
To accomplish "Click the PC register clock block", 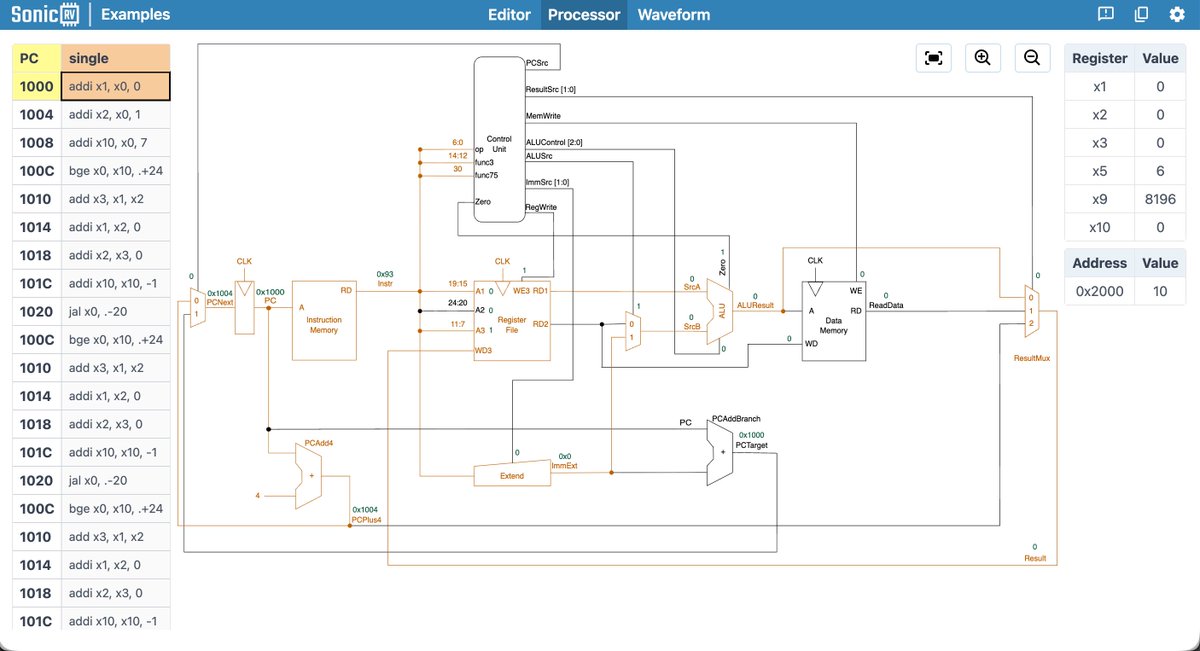I will pyautogui.click(x=244, y=306).
